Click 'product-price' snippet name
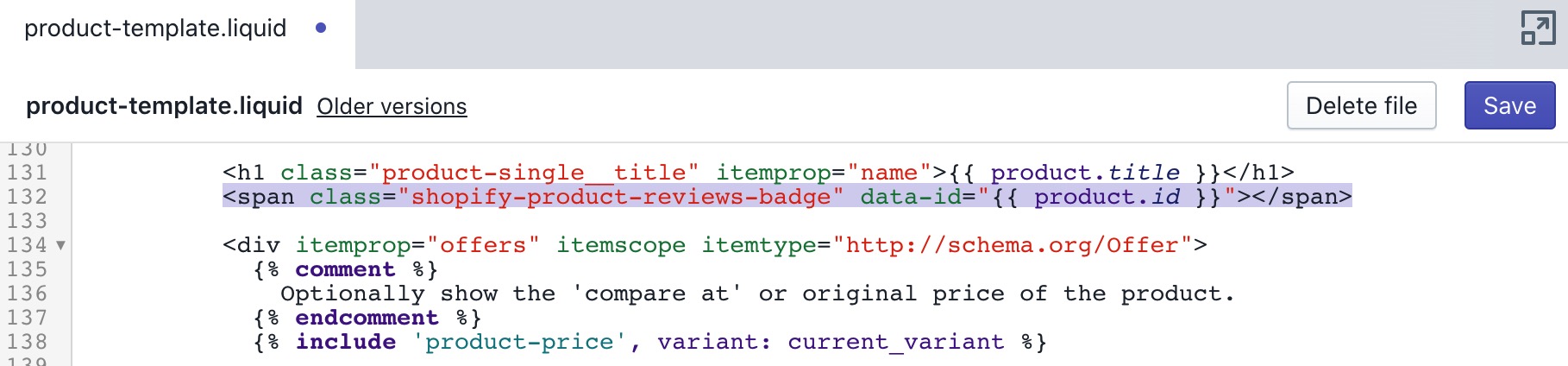This screenshot has height=366, width=1568. pos(519,342)
